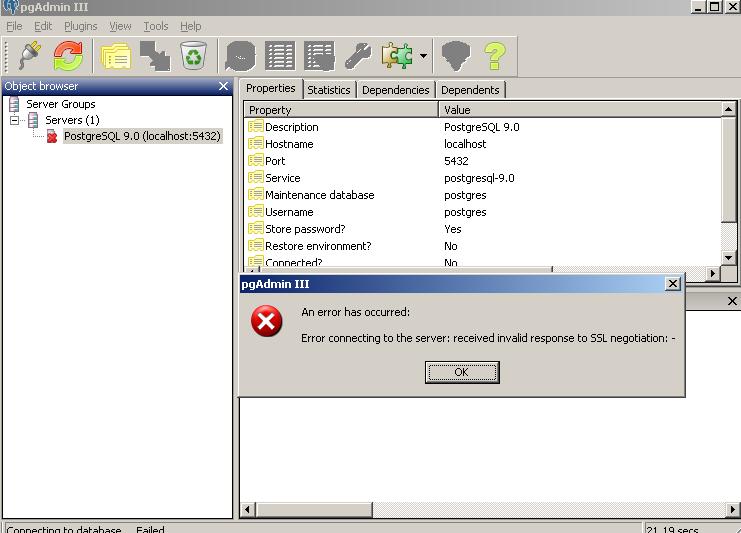This screenshot has height=533, width=741.
Task: Click the Help question mark icon
Action: pyautogui.click(x=494, y=56)
